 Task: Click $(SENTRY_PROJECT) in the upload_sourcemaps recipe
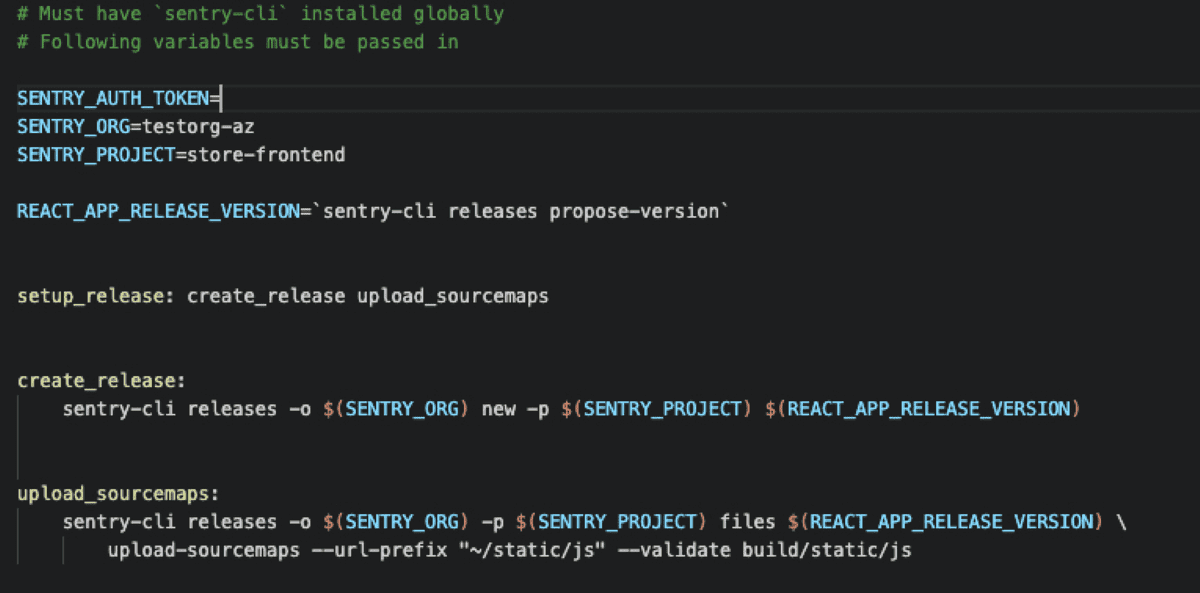(611, 522)
